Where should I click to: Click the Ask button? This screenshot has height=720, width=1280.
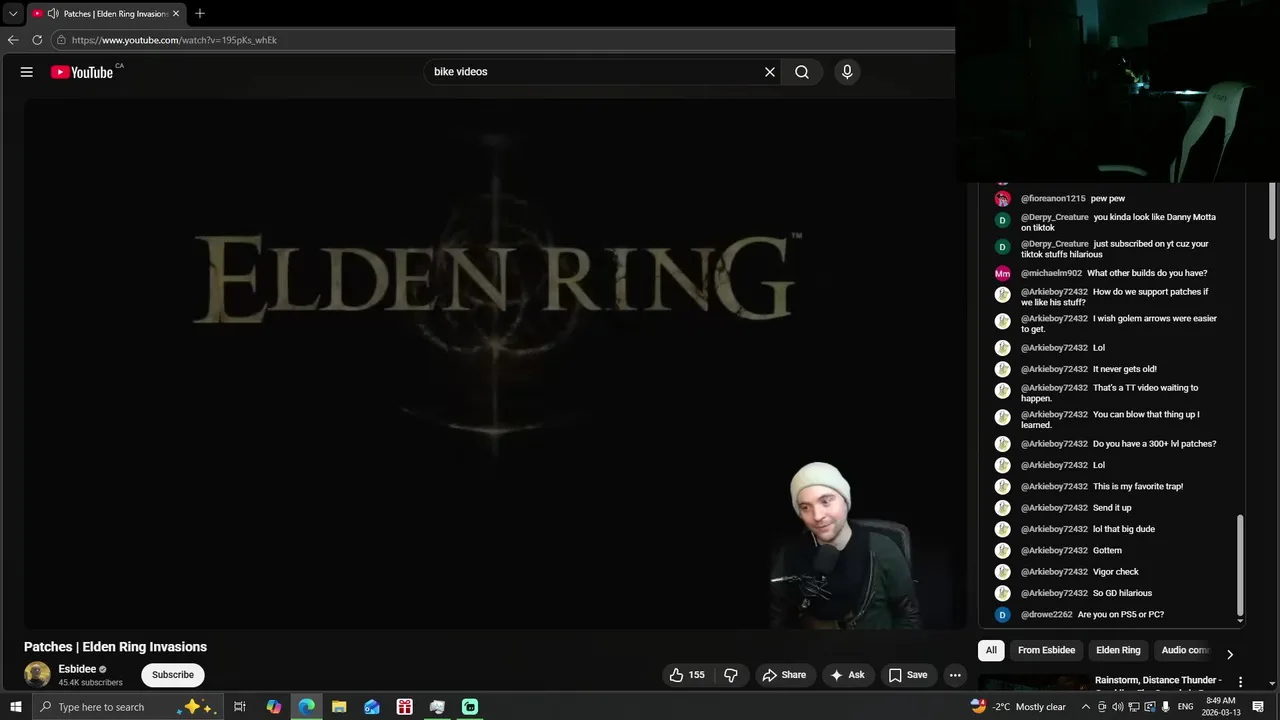tap(847, 675)
